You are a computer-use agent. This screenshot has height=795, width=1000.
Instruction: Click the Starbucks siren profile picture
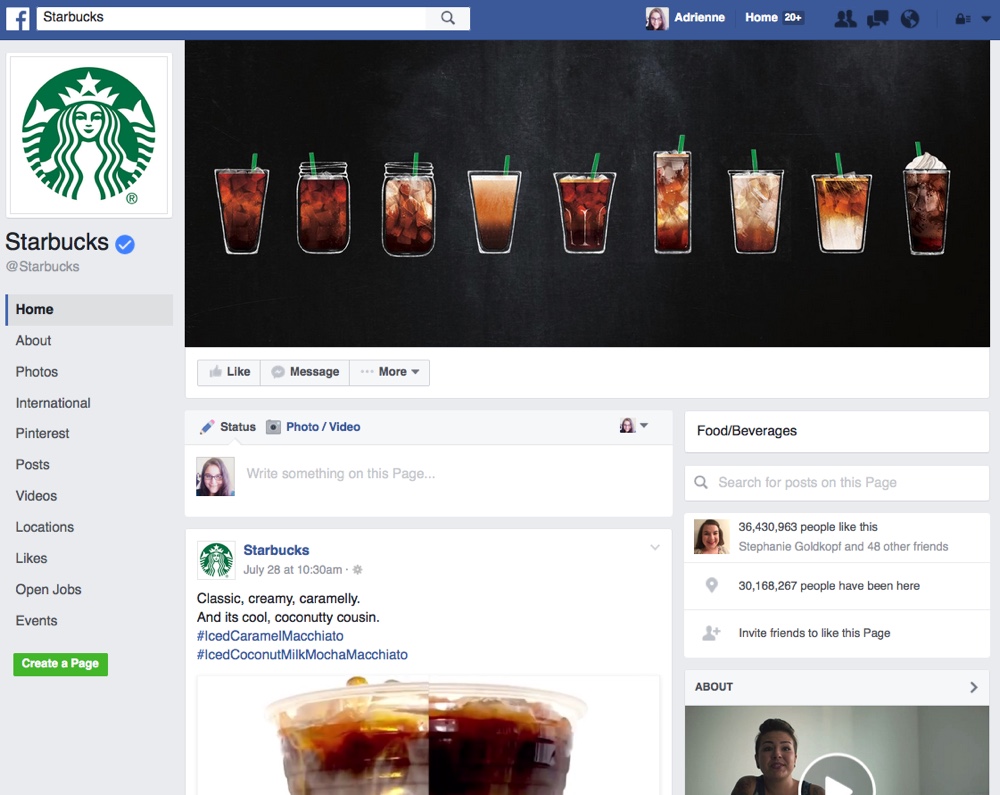[x=89, y=135]
